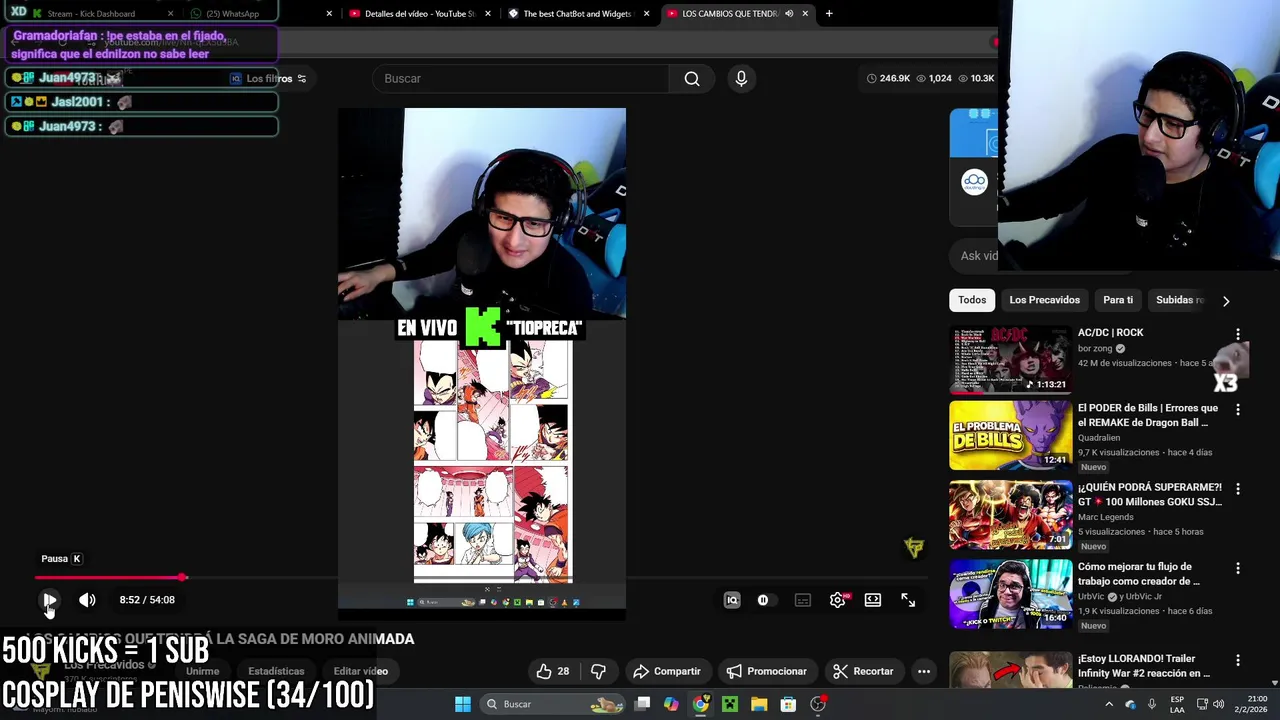The height and width of the screenshot is (720, 1280).
Task: Open the ¿QUIÉN PODRÁ SUPERARME?! video thumbnail
Action: pyautogui.click(x=1010, y=515)
